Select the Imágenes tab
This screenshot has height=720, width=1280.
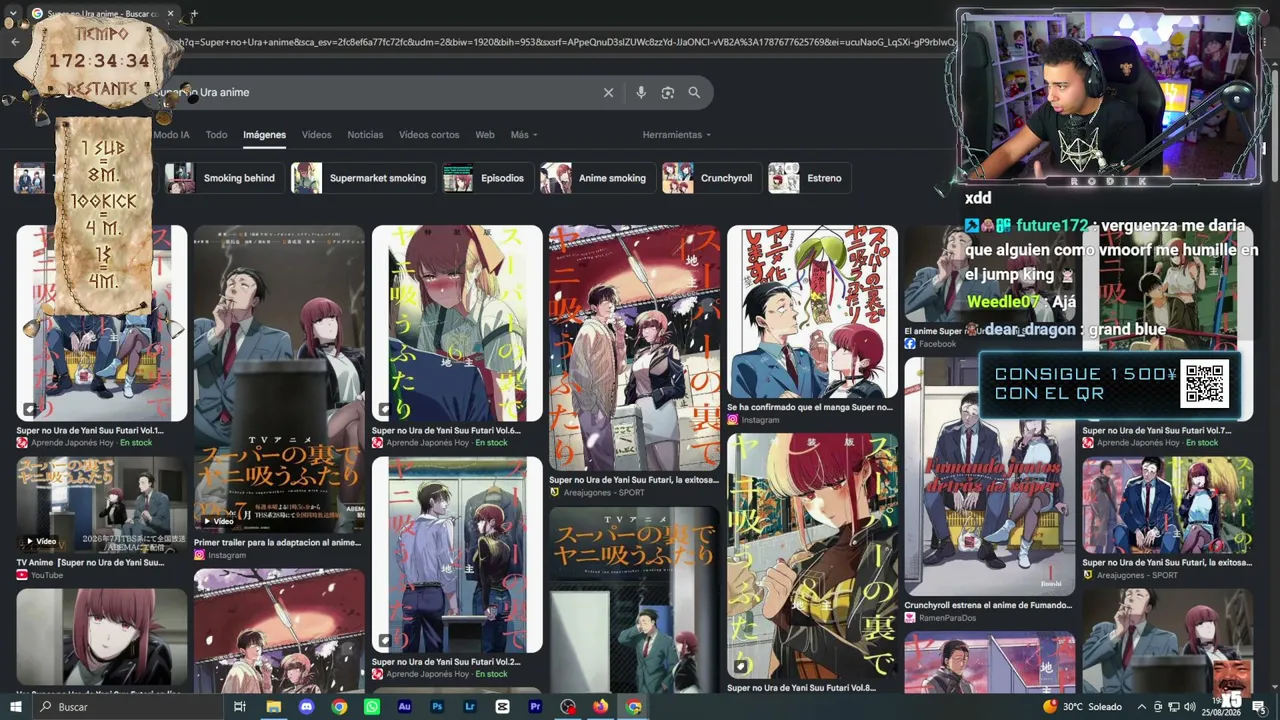click(264, 135)
